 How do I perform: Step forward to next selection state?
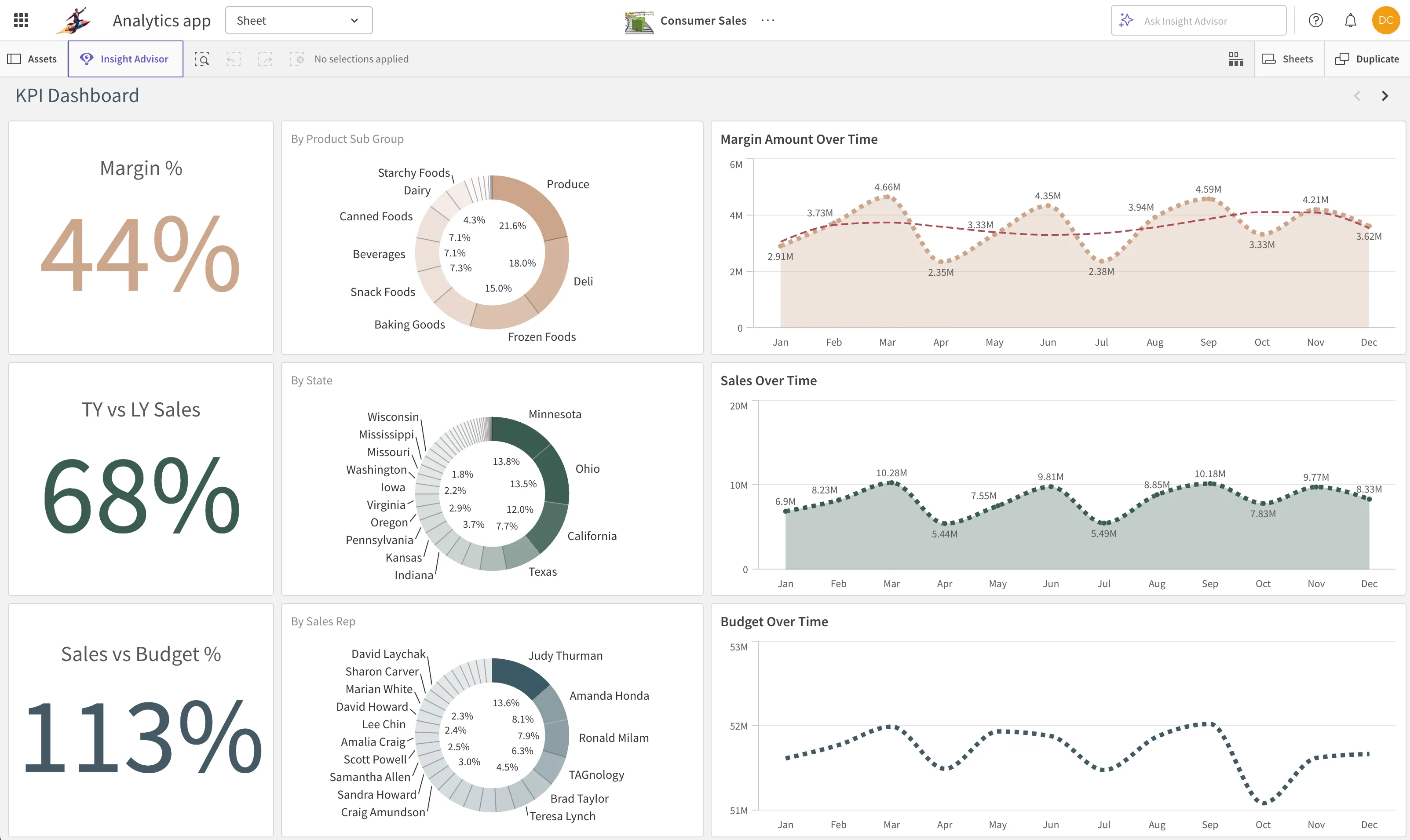265,58
